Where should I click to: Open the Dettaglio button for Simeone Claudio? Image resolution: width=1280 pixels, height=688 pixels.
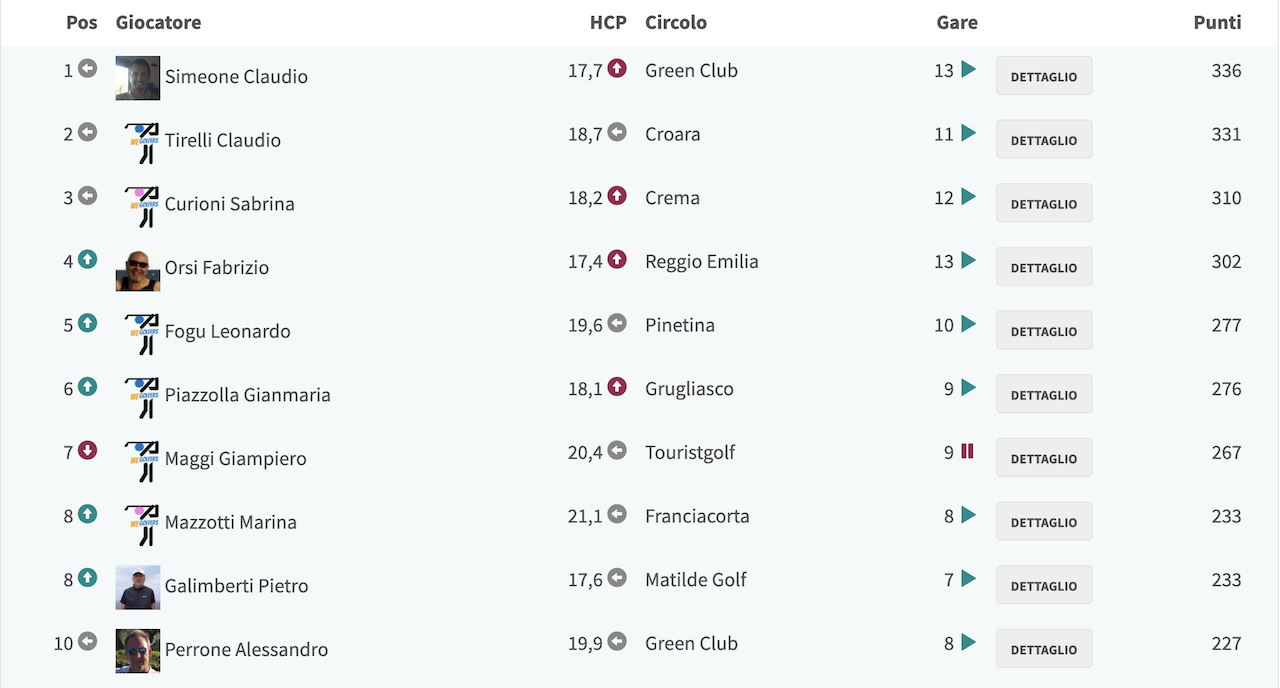point(1044,76)
